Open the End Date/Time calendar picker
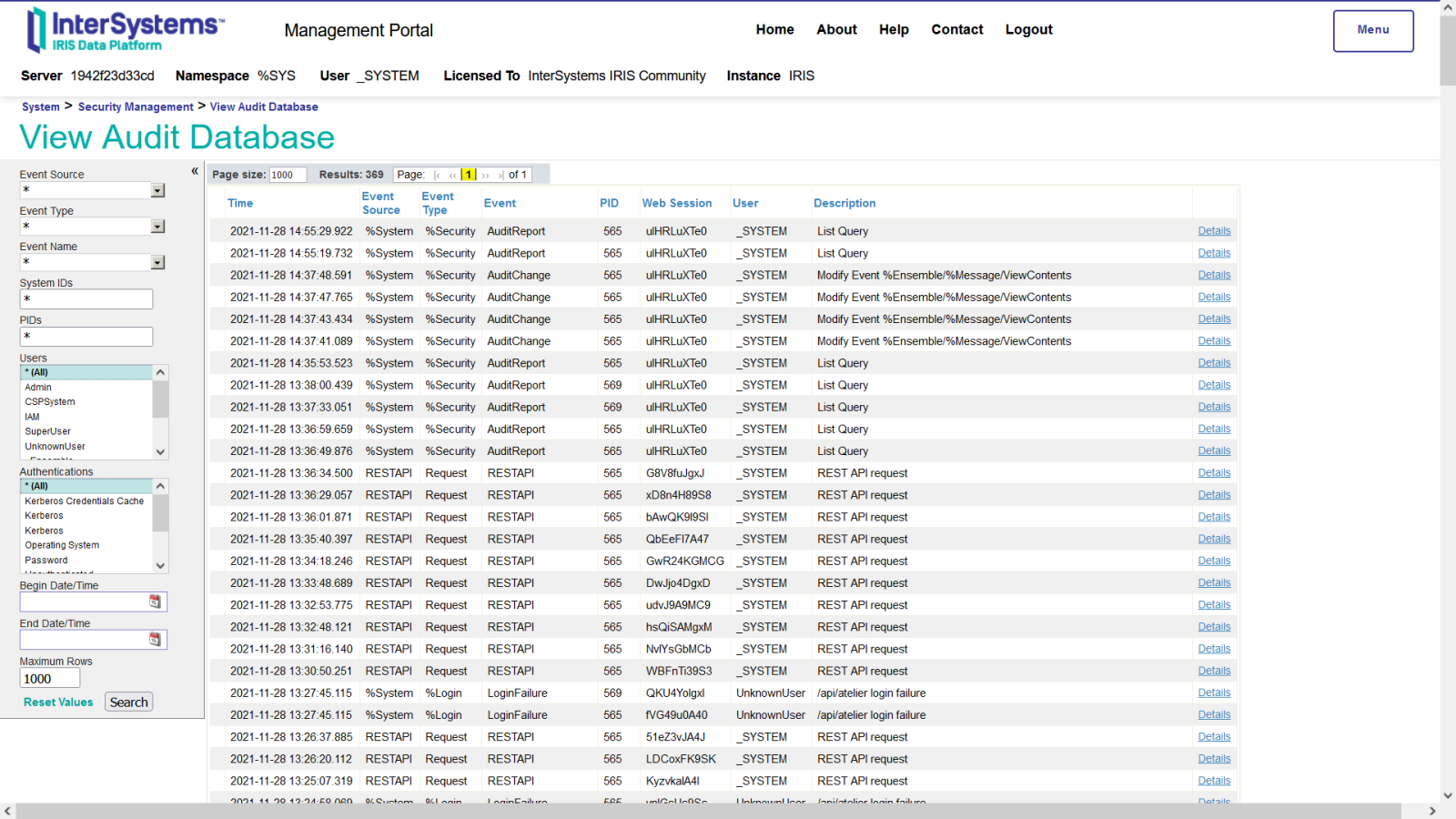This screenshot has width=1456, height=819. 155,640
